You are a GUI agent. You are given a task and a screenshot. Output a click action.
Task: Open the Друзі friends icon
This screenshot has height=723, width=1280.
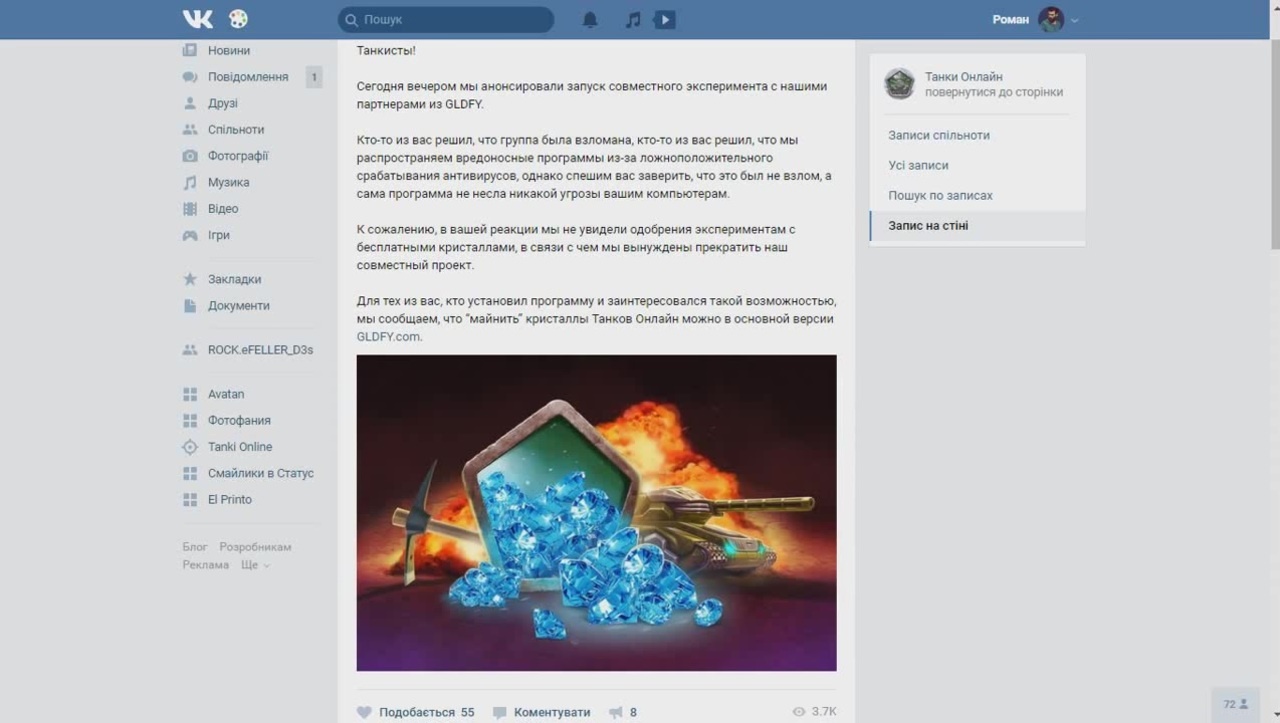pyautogui.click(x=190, y=103)
